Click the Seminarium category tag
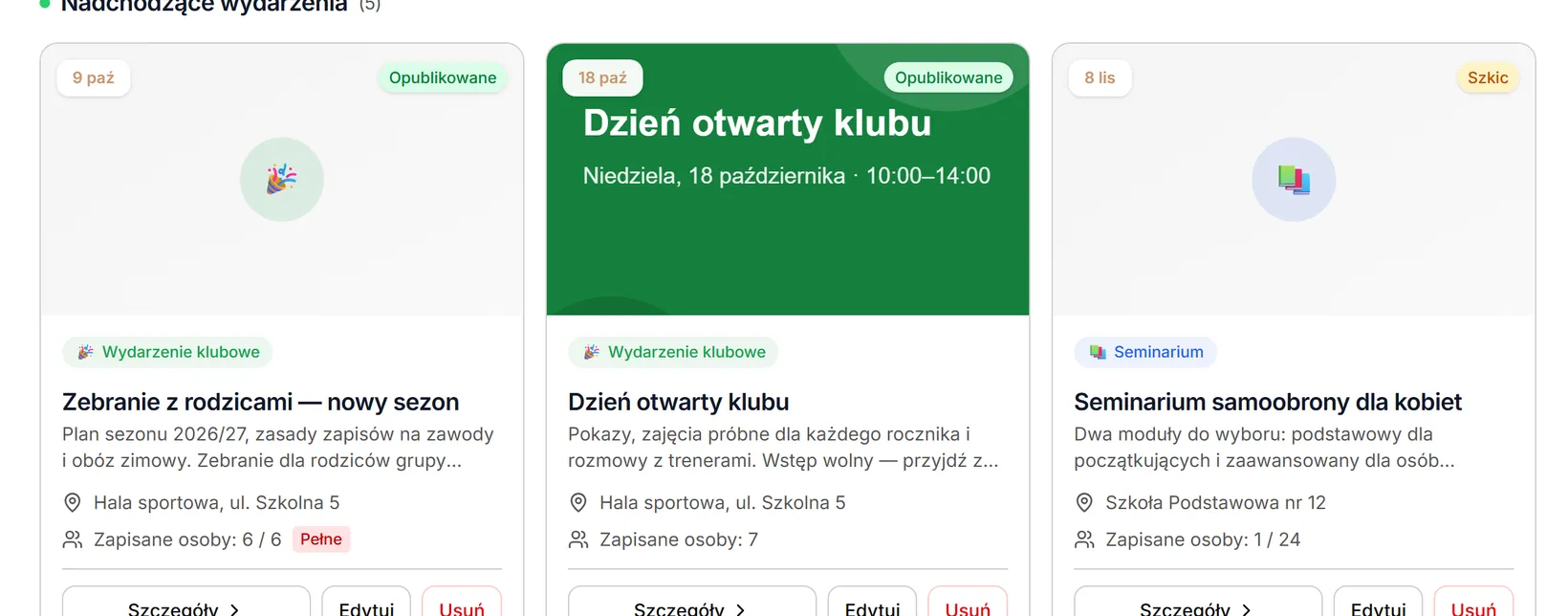Image resolution: width=1568 pixels, height=616 pixels. click(1145, 352)
